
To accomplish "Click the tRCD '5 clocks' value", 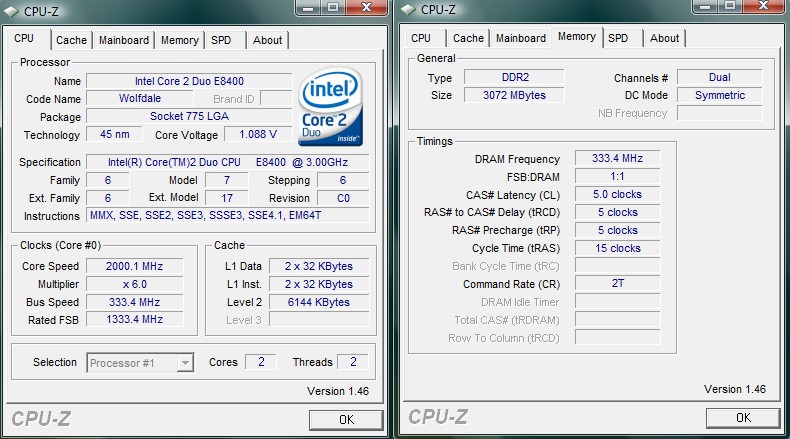I will [618, 212].
